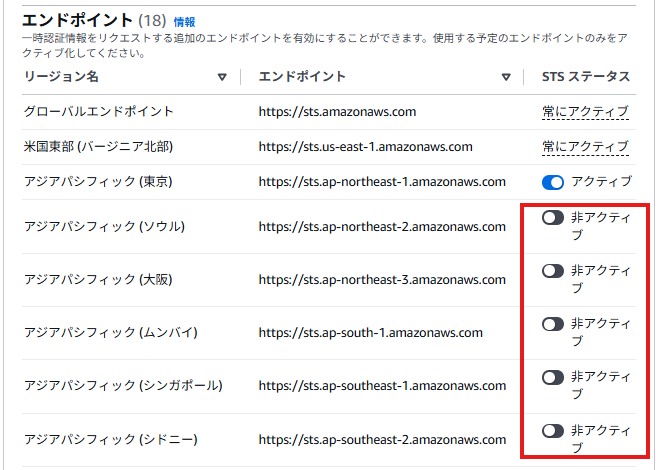Click 常にアクティブ status for us-east-1
The width and height of the screenshot is (656, 470).
(585, 147)
